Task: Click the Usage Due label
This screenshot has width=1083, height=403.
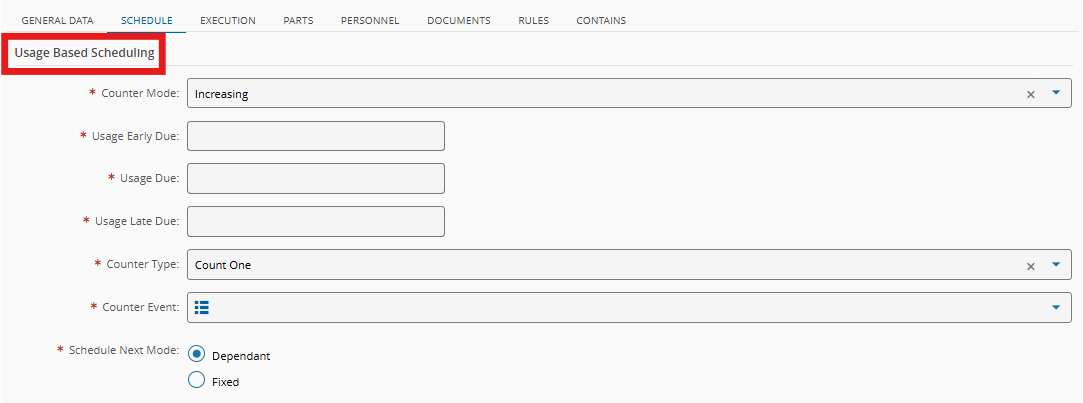Action: pos(150,178)
